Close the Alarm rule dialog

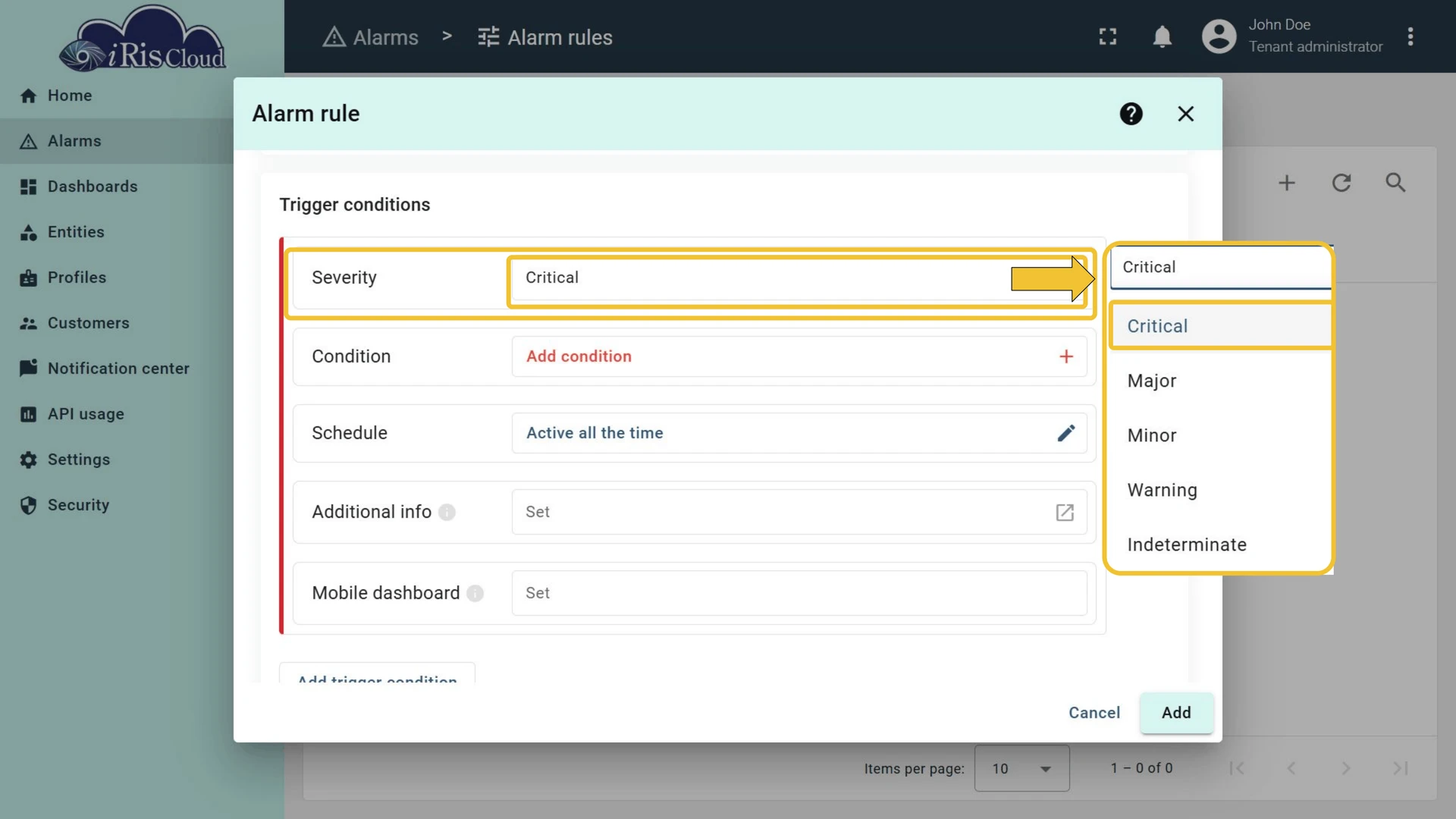[x=1185, y=114]
